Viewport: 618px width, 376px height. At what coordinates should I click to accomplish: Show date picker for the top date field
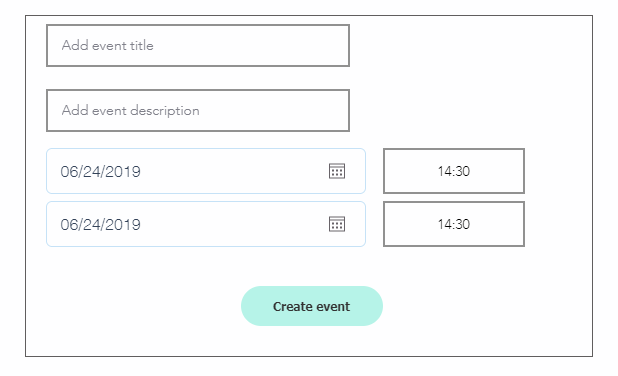pyautogui.click(x=337, y=171)
